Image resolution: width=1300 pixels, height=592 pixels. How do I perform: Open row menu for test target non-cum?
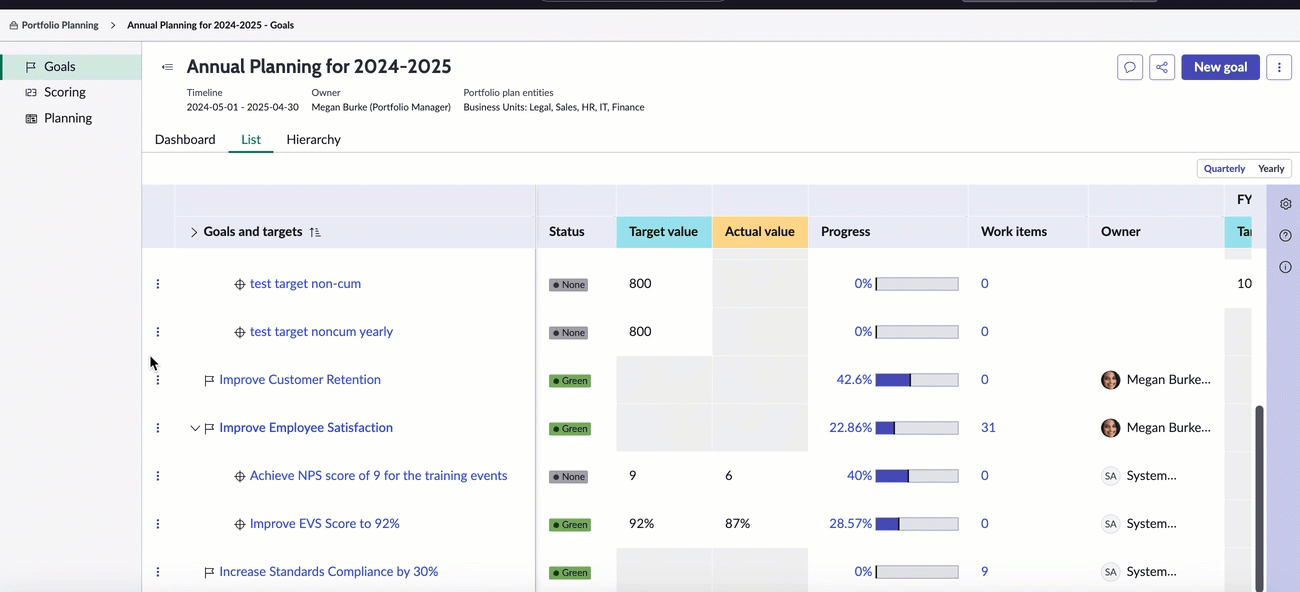coord(158,284)
